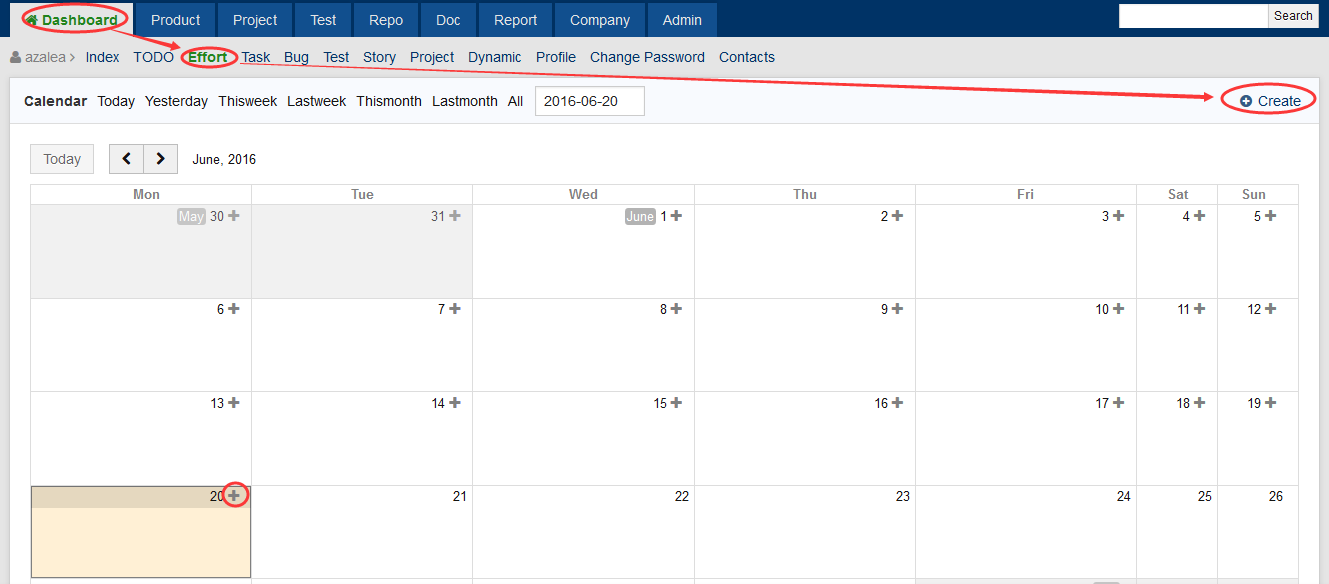Click the plus icon on June 20
1329x584 pixels.
click(x=234, y=495)
